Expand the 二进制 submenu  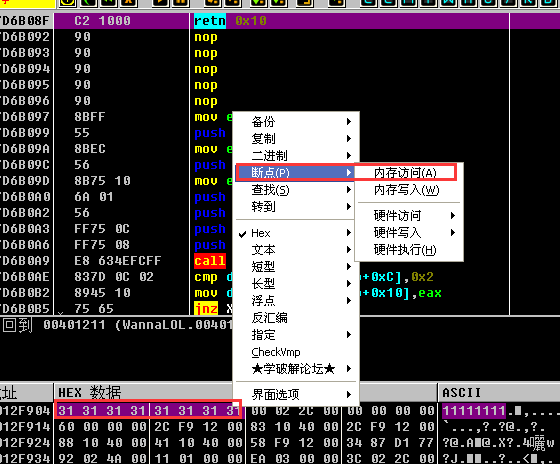(x=296, y=156)
